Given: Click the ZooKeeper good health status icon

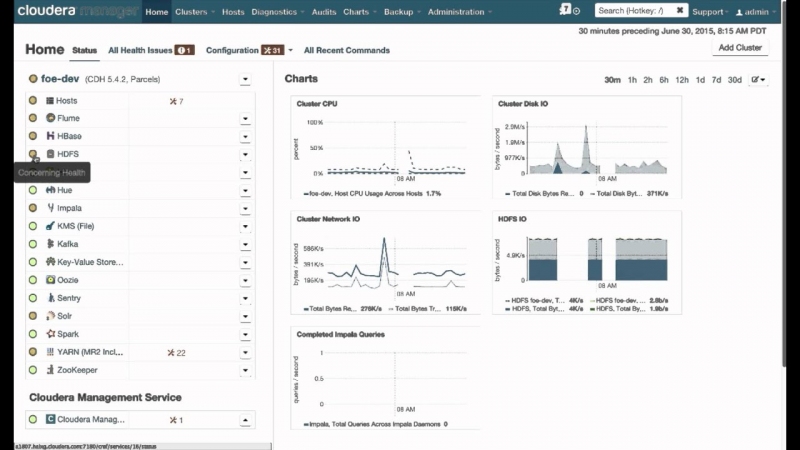Looking at the screenshot, I should pos(33,370).
